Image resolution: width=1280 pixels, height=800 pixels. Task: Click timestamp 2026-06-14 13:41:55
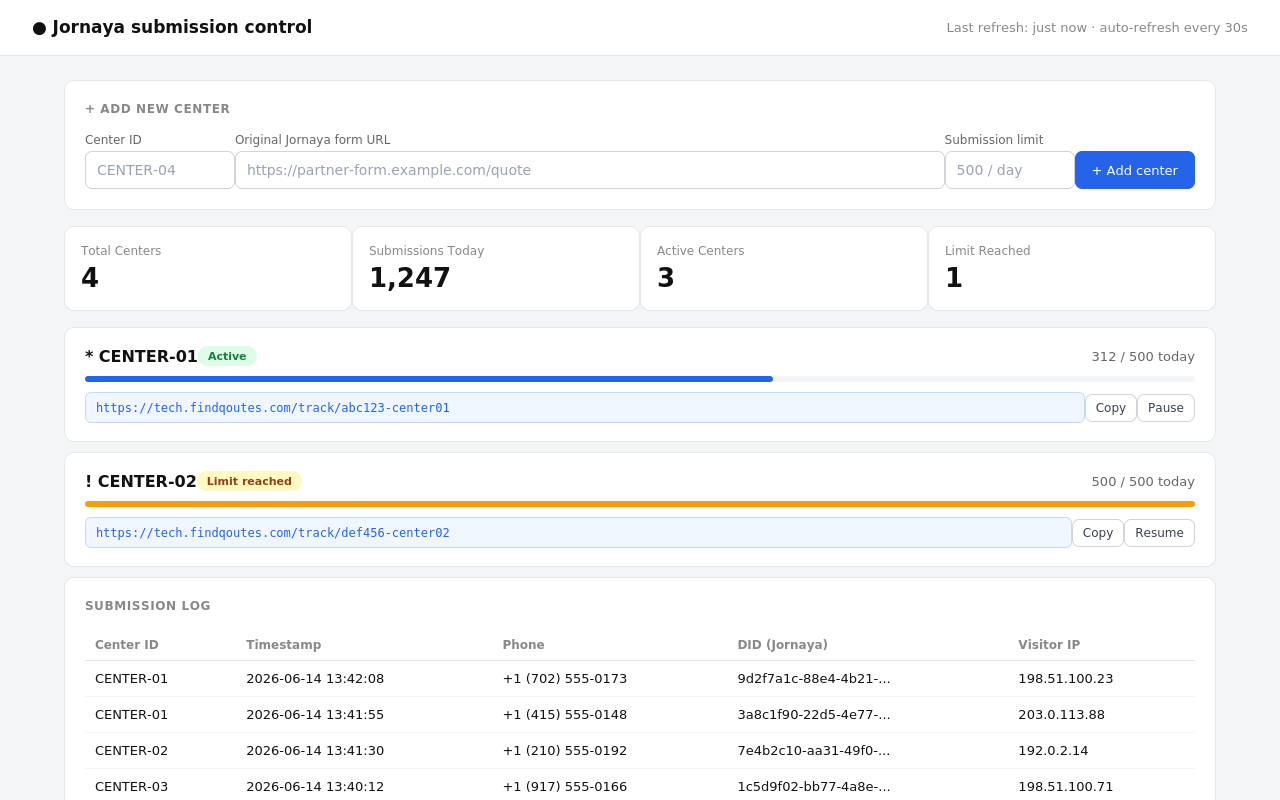click(315, 714)
